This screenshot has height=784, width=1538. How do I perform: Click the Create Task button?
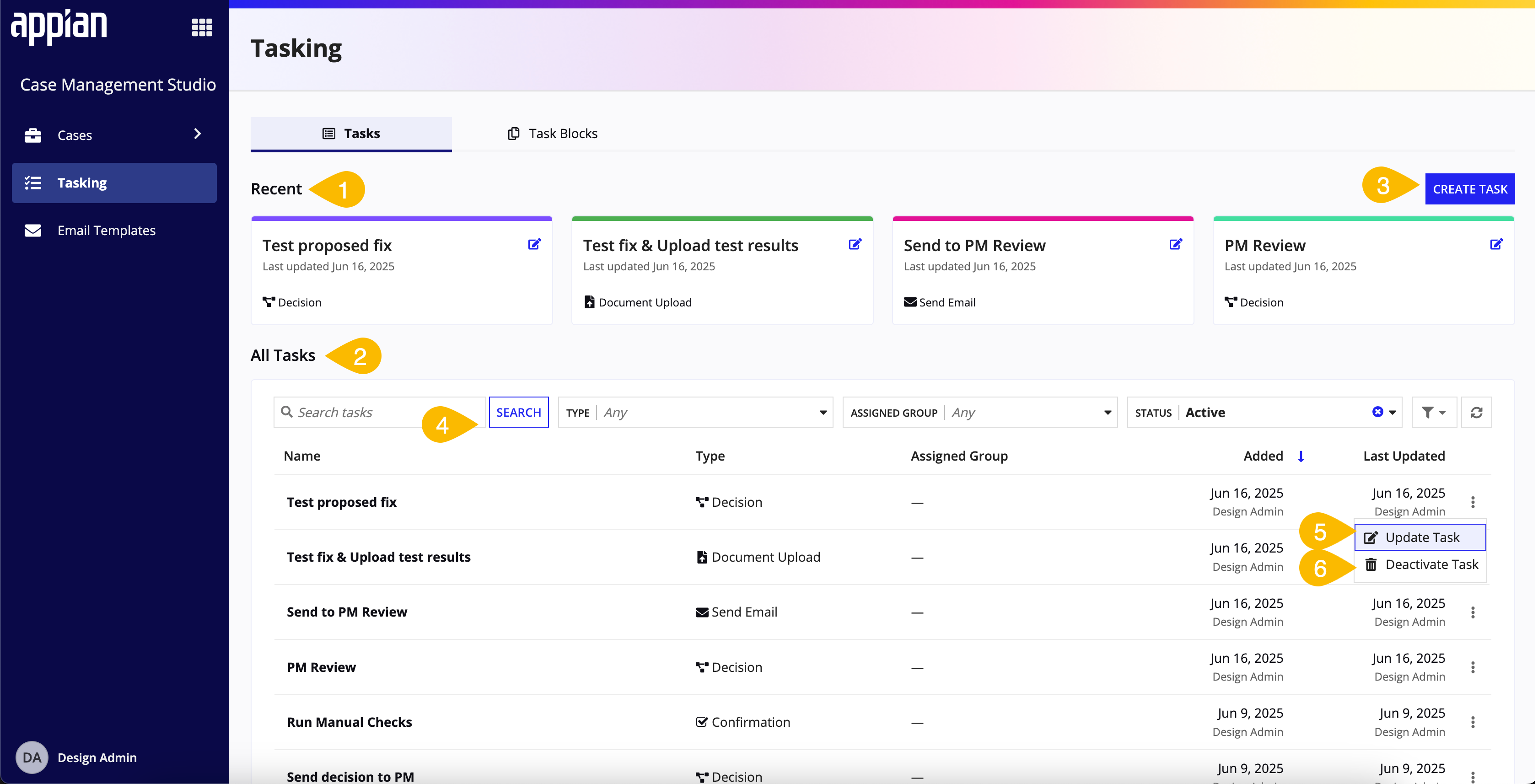coord(1470,189)
